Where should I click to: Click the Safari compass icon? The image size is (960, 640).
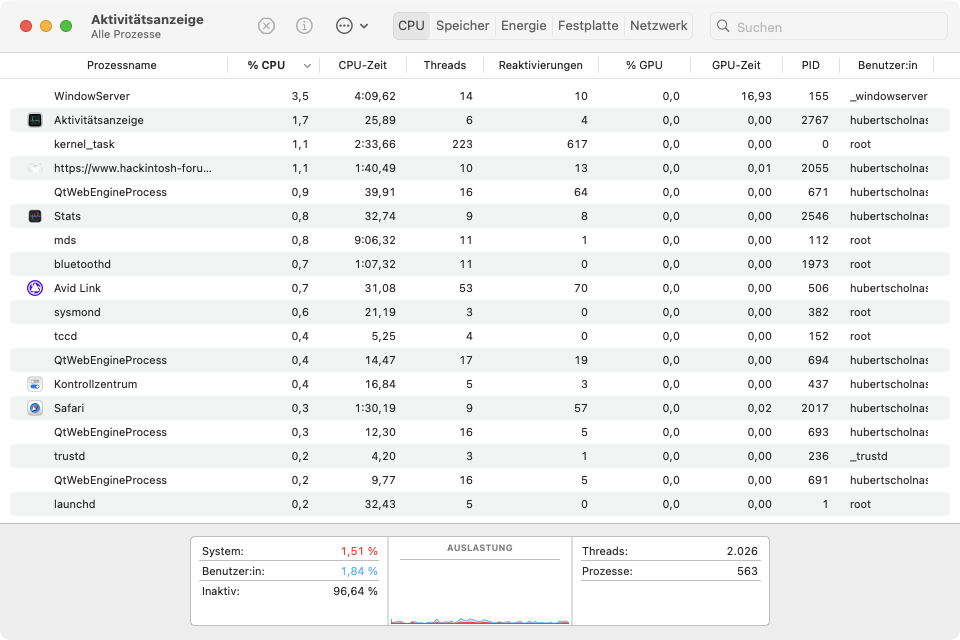tap(35, 408)
